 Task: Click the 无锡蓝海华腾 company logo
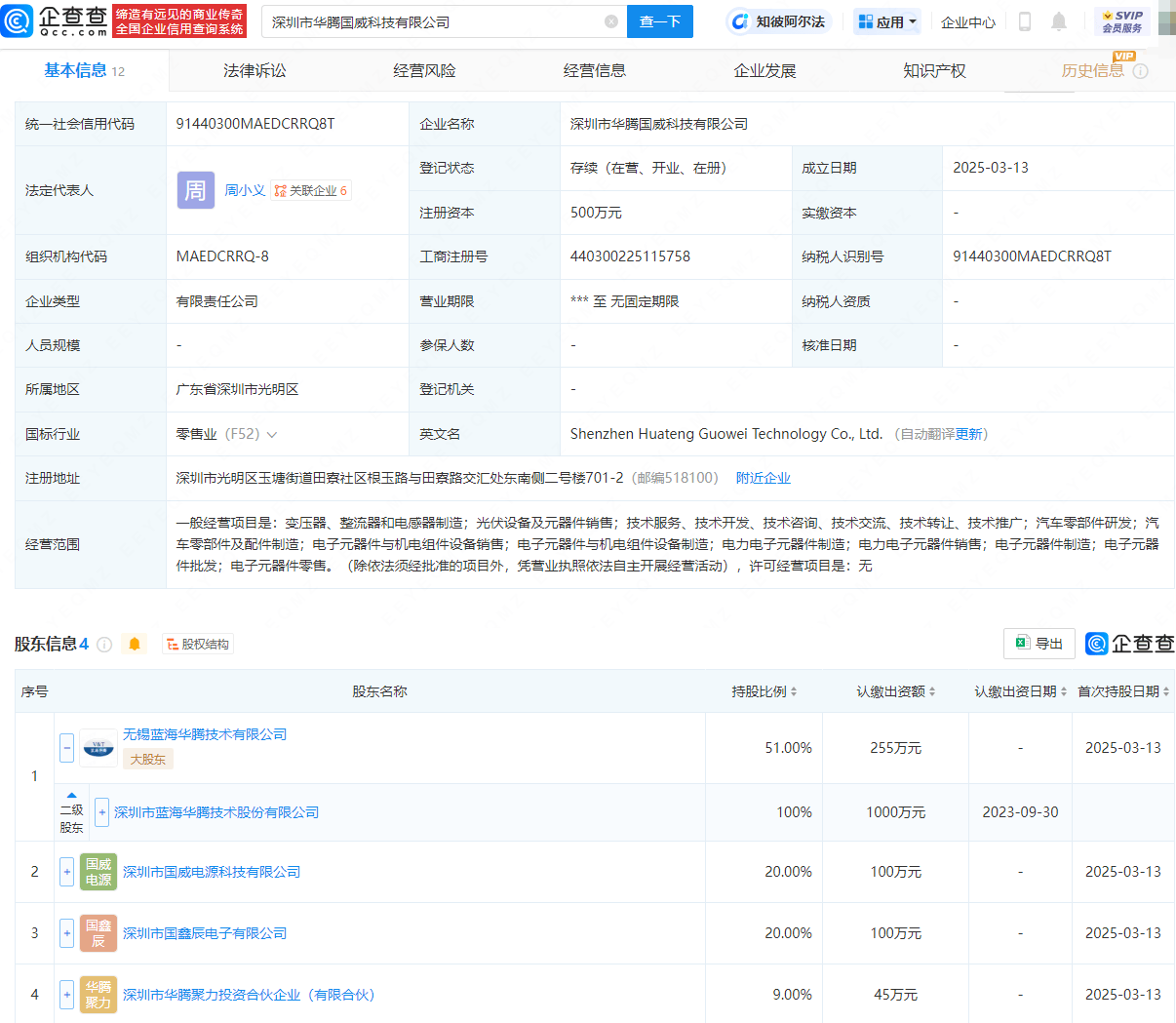point(98,748)
